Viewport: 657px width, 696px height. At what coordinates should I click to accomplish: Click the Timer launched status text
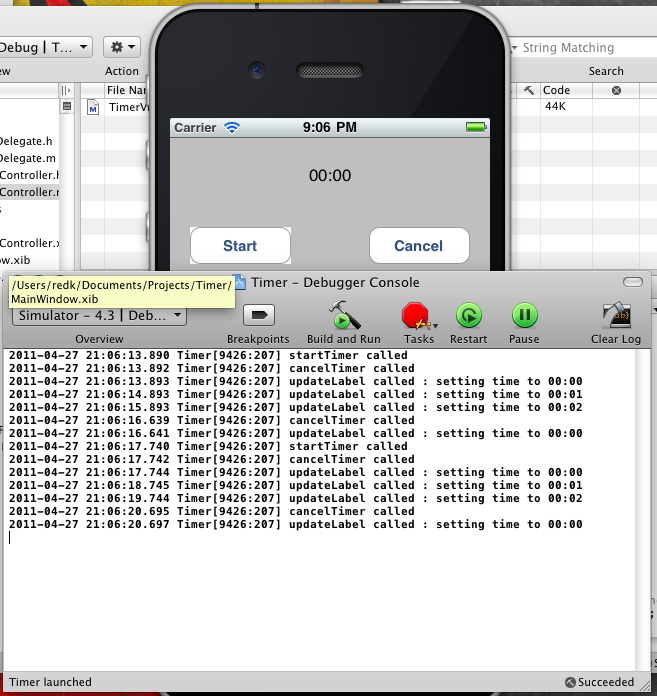click(x=50, y=682)
